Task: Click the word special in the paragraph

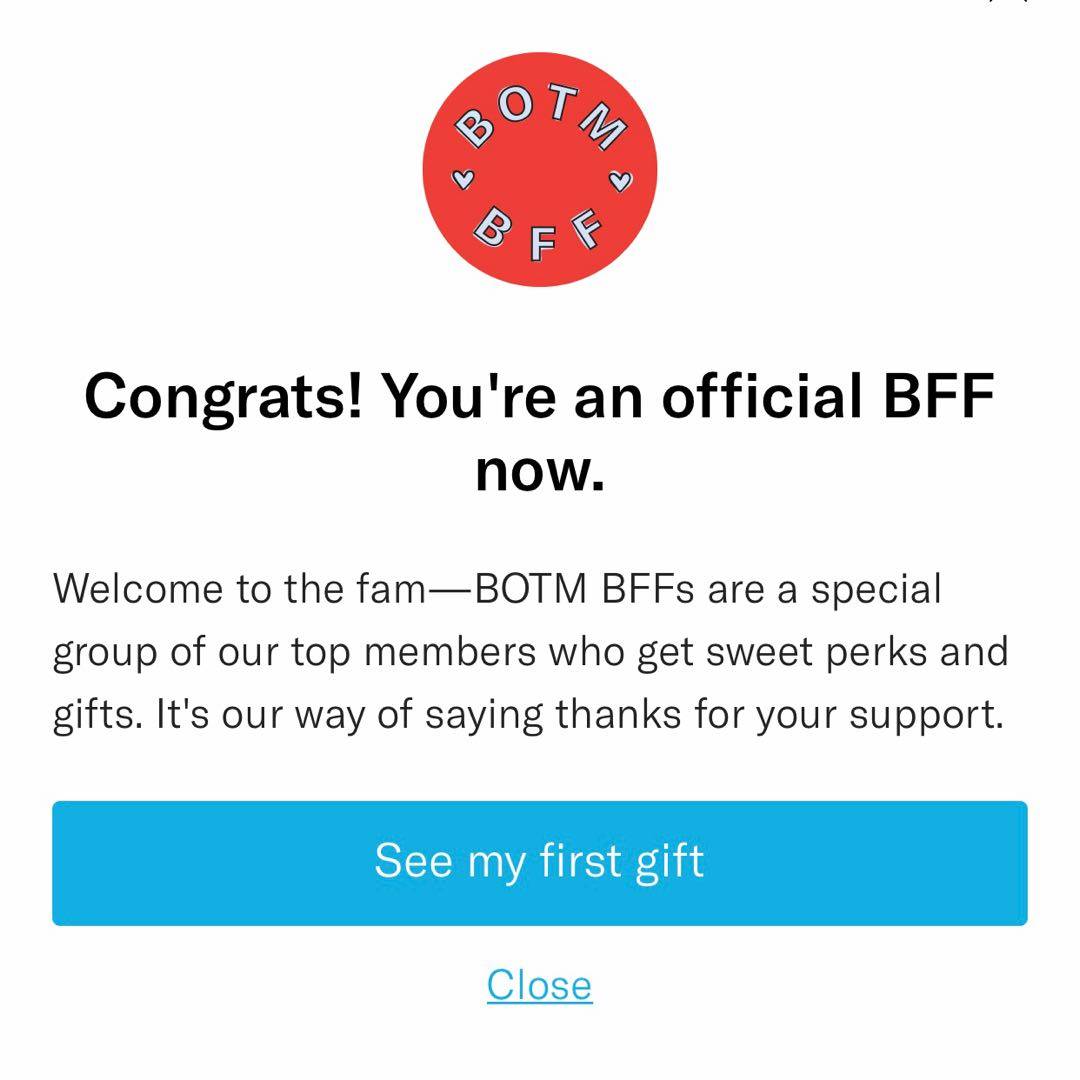Action: [x=876, y=588]
